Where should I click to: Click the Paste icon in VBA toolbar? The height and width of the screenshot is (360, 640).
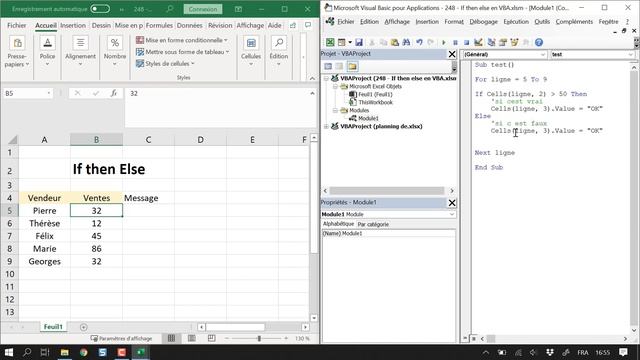(x=395, y=42)
